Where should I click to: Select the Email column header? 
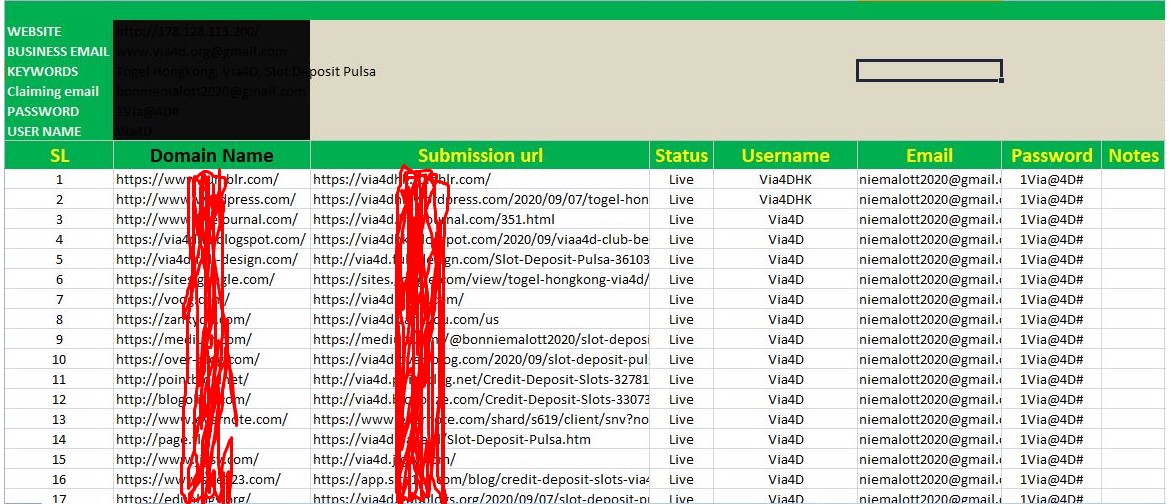coord(929,155)
